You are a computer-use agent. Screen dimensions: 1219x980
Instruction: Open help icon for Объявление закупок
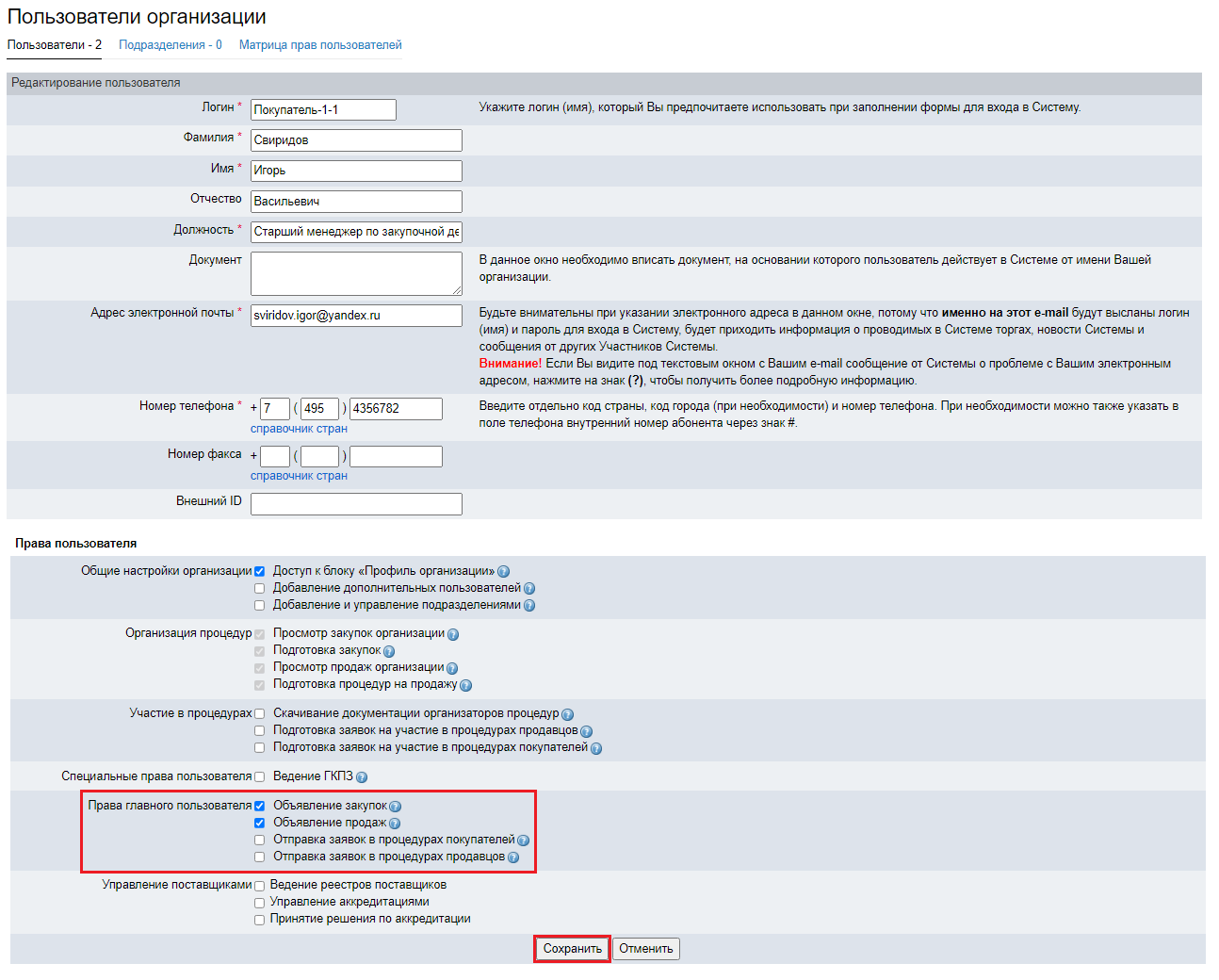(x=396, y=807)
